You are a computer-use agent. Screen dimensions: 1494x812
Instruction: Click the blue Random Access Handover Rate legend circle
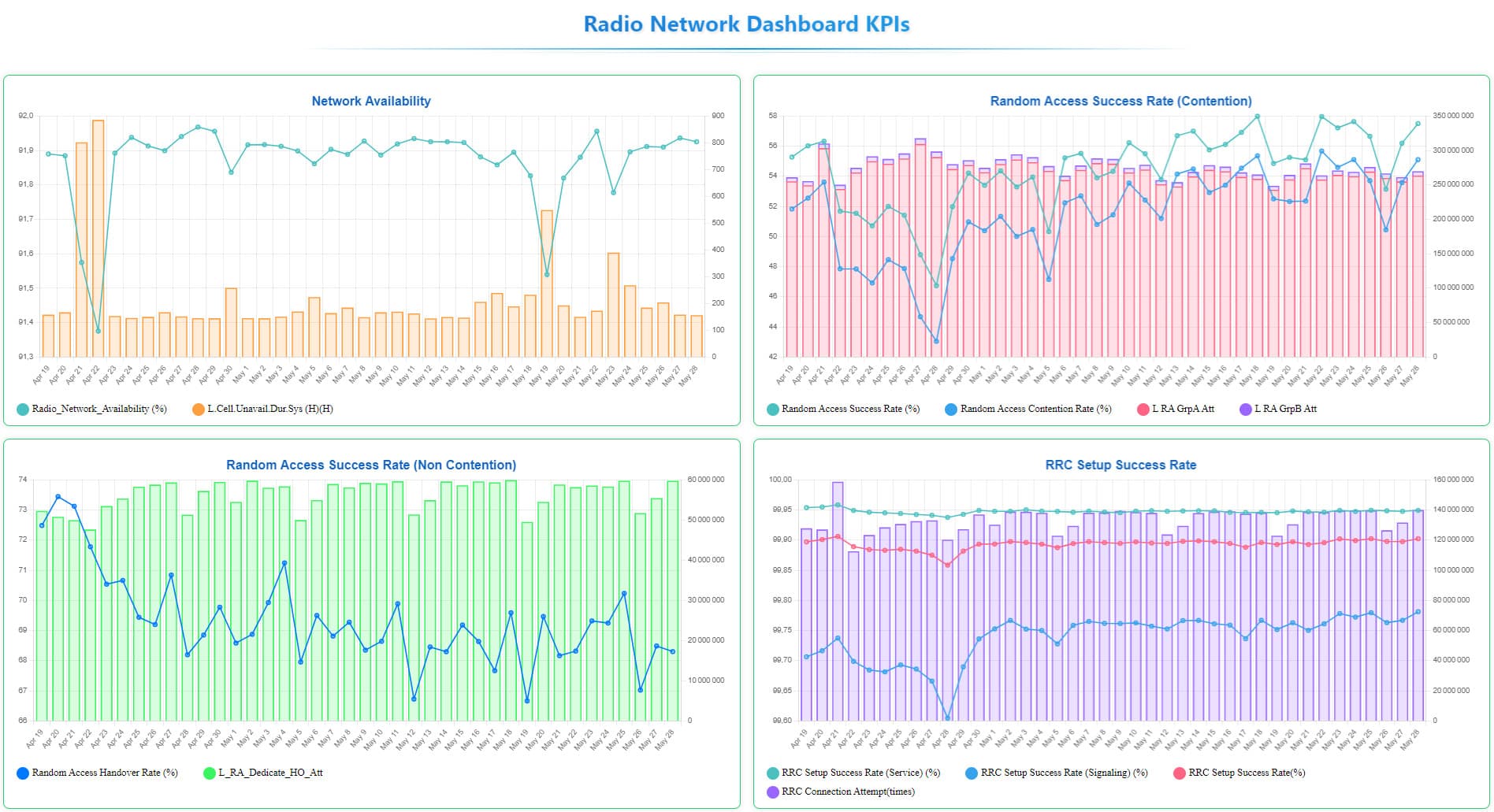(23, 773)
